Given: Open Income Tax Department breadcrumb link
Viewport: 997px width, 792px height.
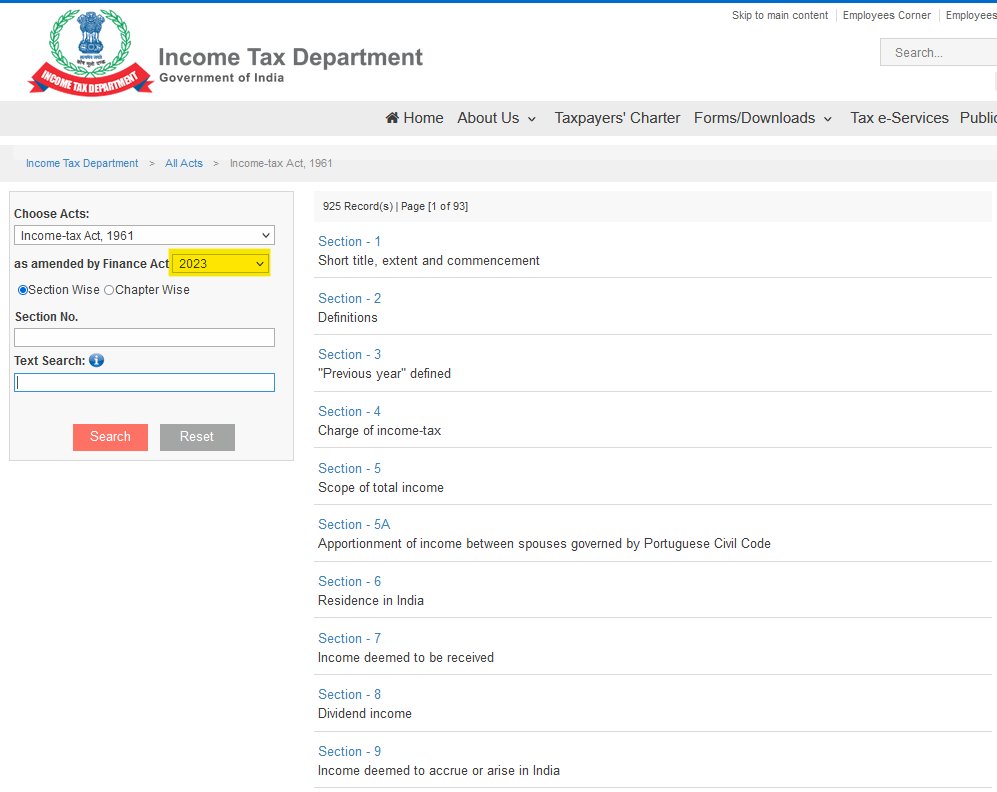Looking at the screenshot, I should [82, 163].
